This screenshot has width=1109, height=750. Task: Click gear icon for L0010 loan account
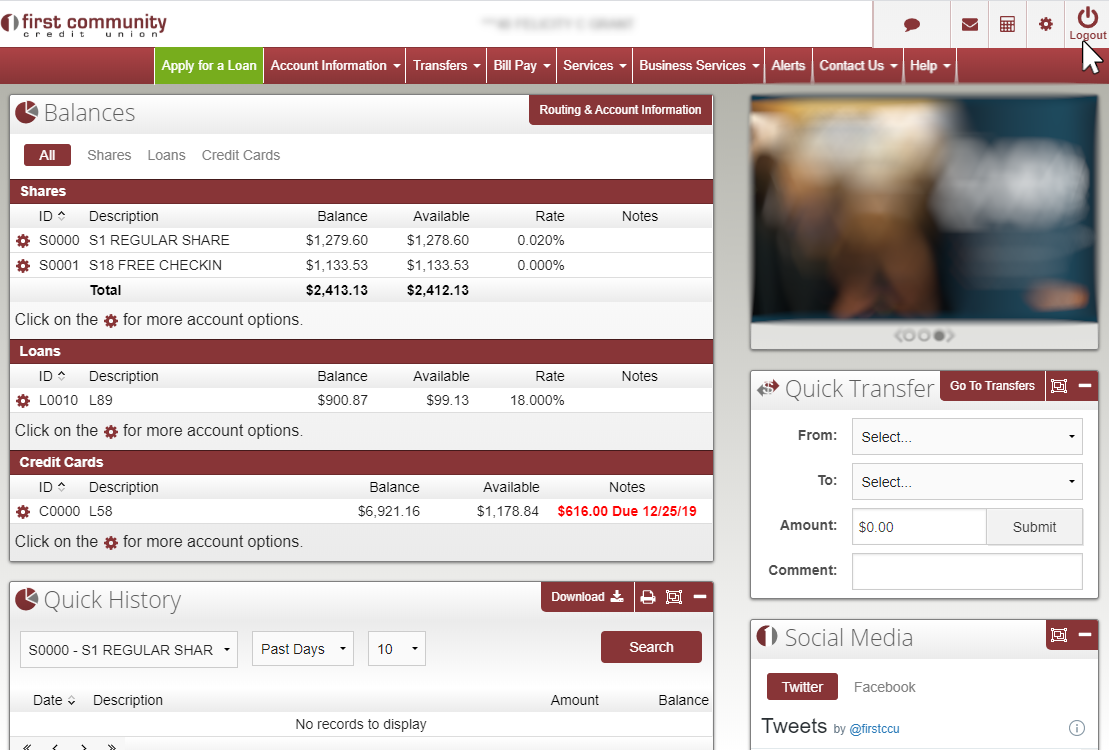click(23, 401)
